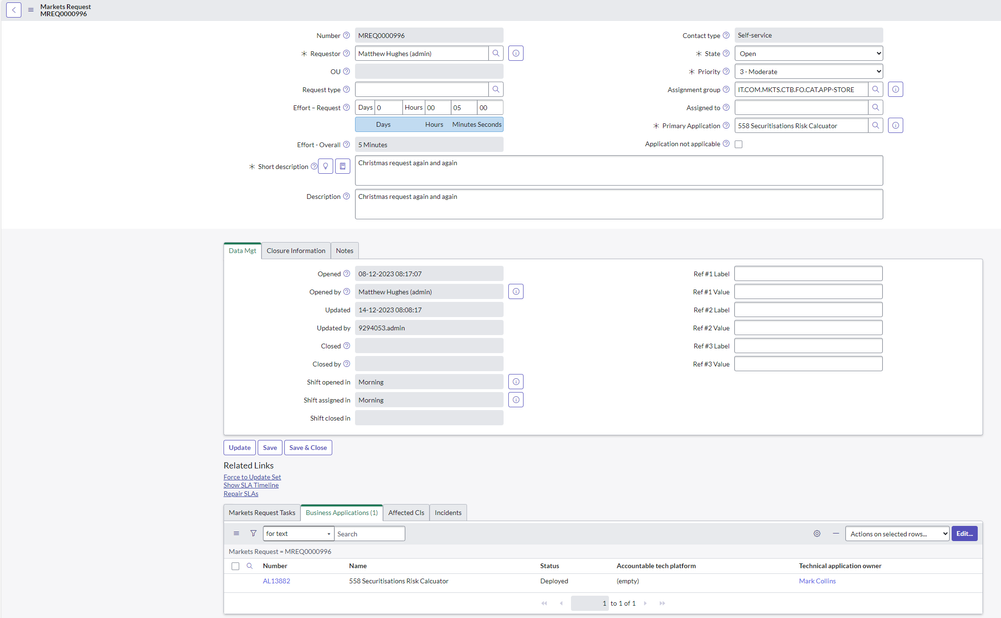This screenshot has width=1001, height=618.
Task: Preview Shift assigned in record info
Action: (x=516, y=400)
